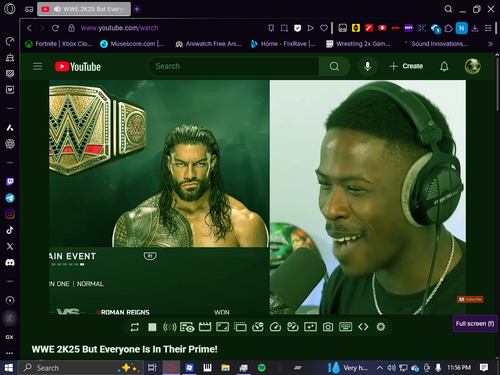Open Telegram in Opera sidebar
Screen dimensions: 500x375
tap(10, 198)
